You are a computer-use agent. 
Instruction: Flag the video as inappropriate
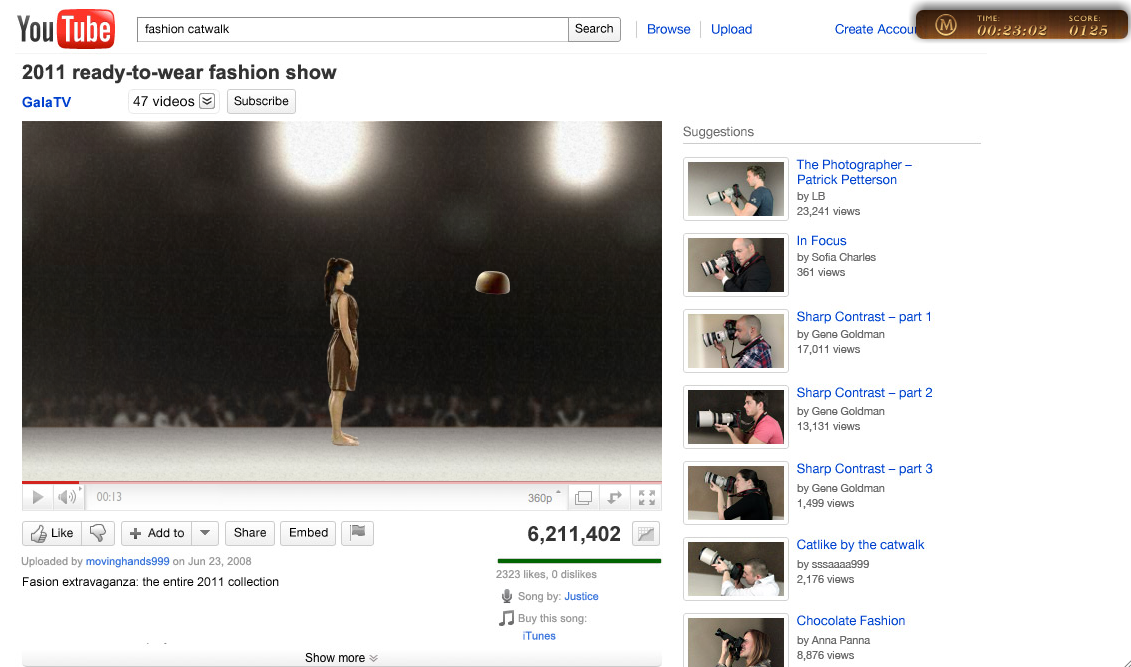point(357,533)
